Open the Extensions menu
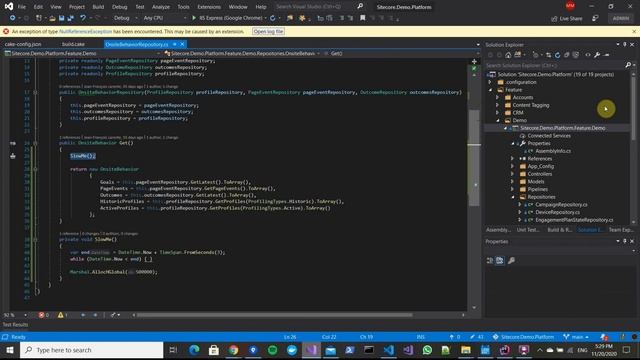Screen dimensions: 640x360 [209, 7]
